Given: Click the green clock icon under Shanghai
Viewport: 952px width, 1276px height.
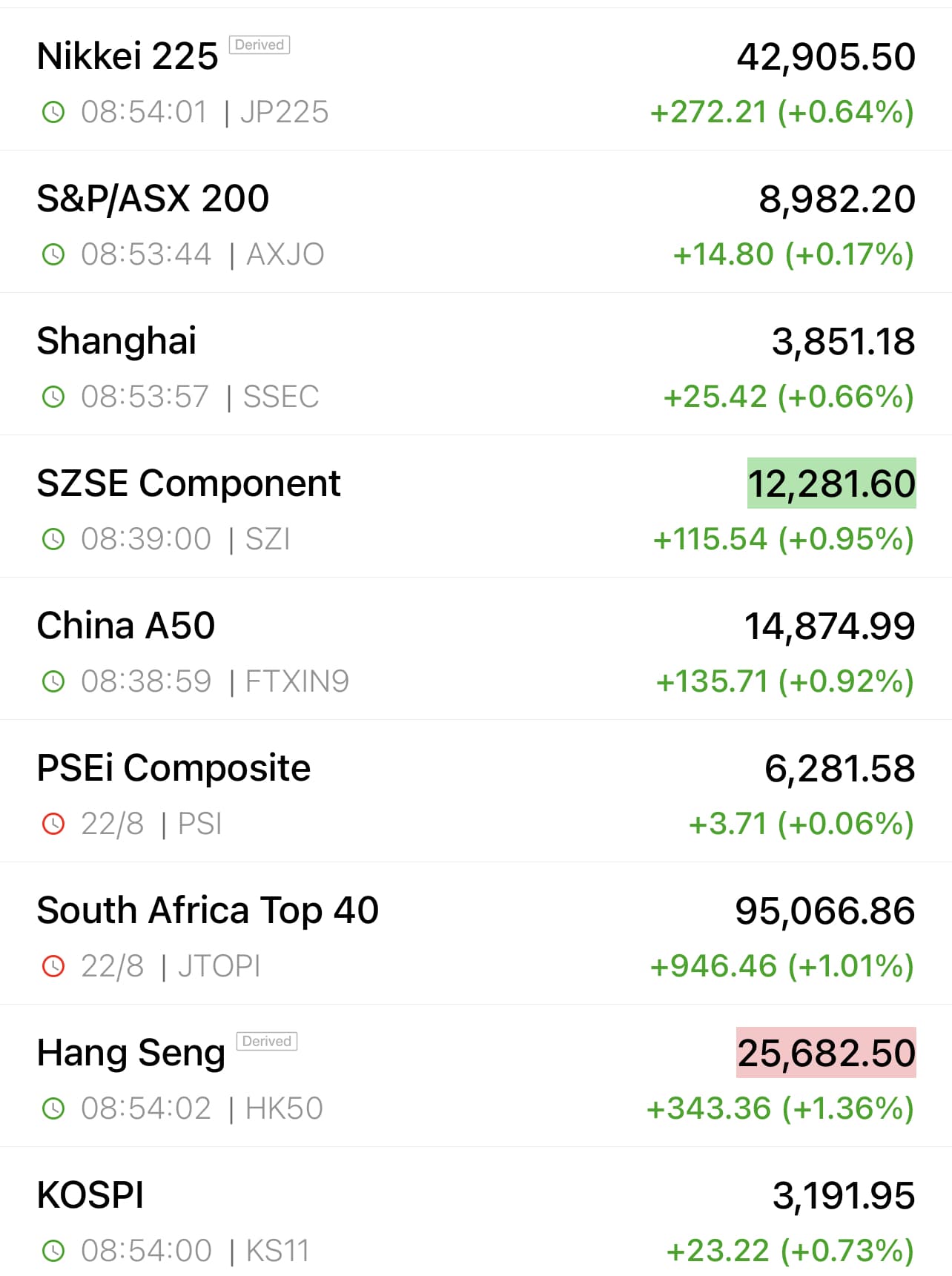Looking at the screenshot, I should (53, 397).
